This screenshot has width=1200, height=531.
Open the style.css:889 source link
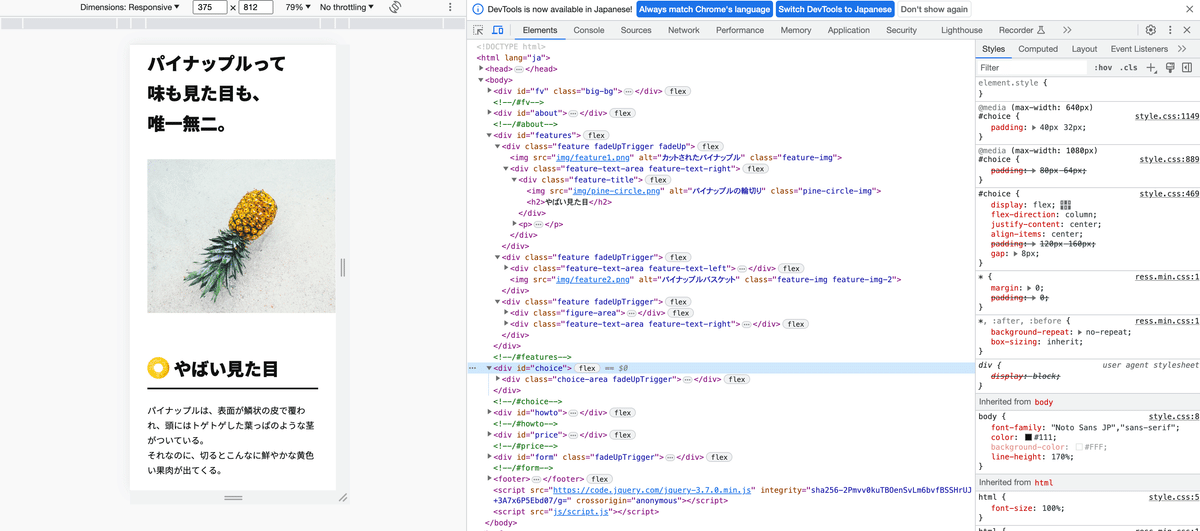click(x=1167, y=159)
